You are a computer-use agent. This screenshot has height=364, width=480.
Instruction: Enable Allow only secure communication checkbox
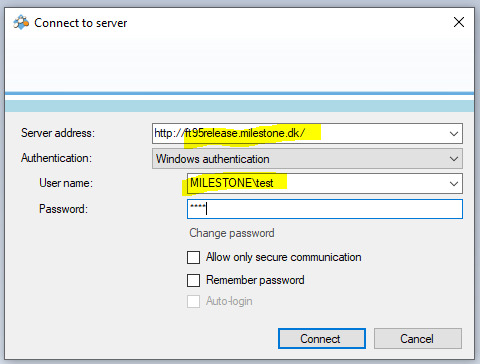tap(193, 257)
